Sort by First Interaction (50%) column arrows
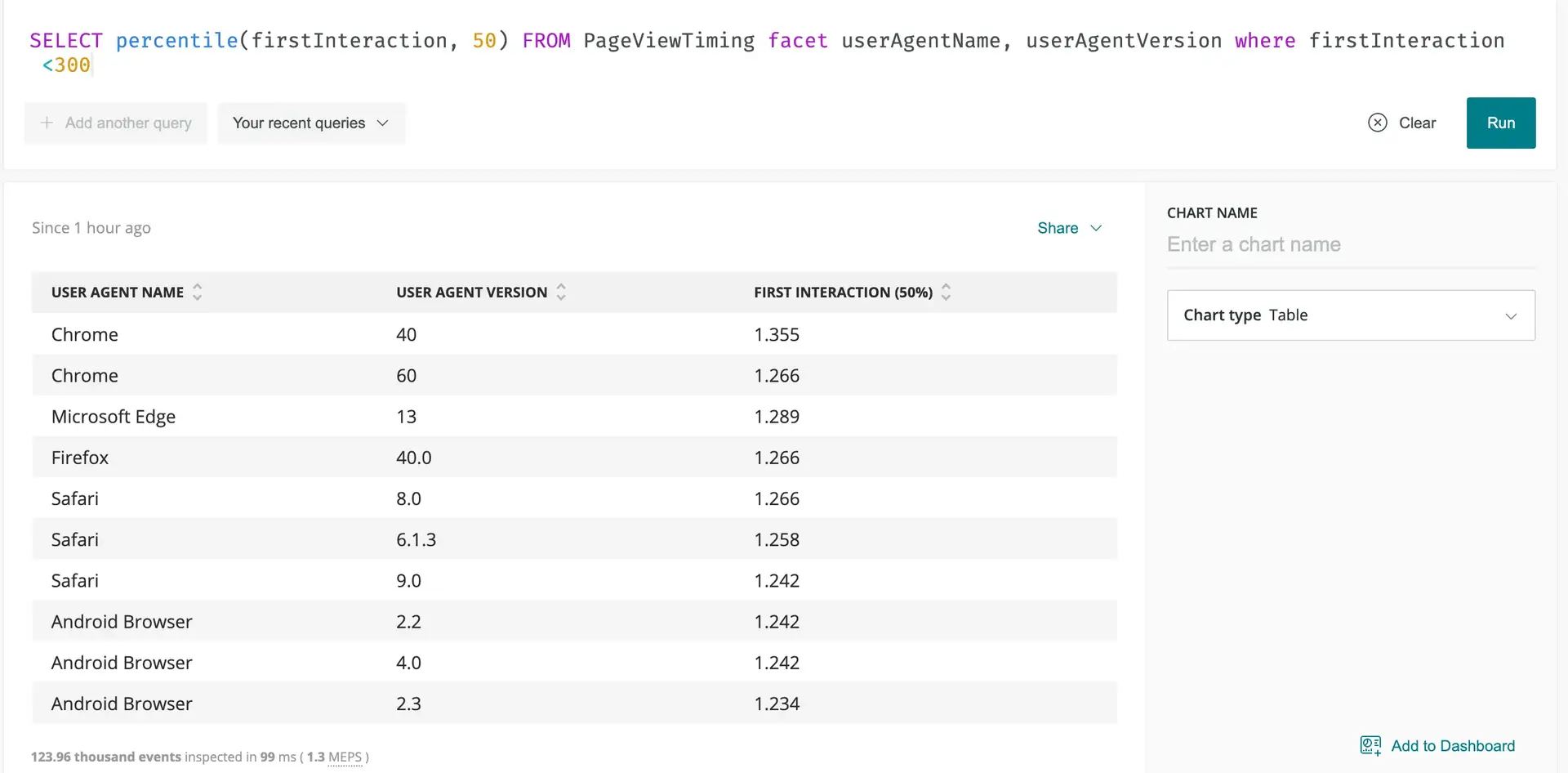1568x773 pixels. 946,292
